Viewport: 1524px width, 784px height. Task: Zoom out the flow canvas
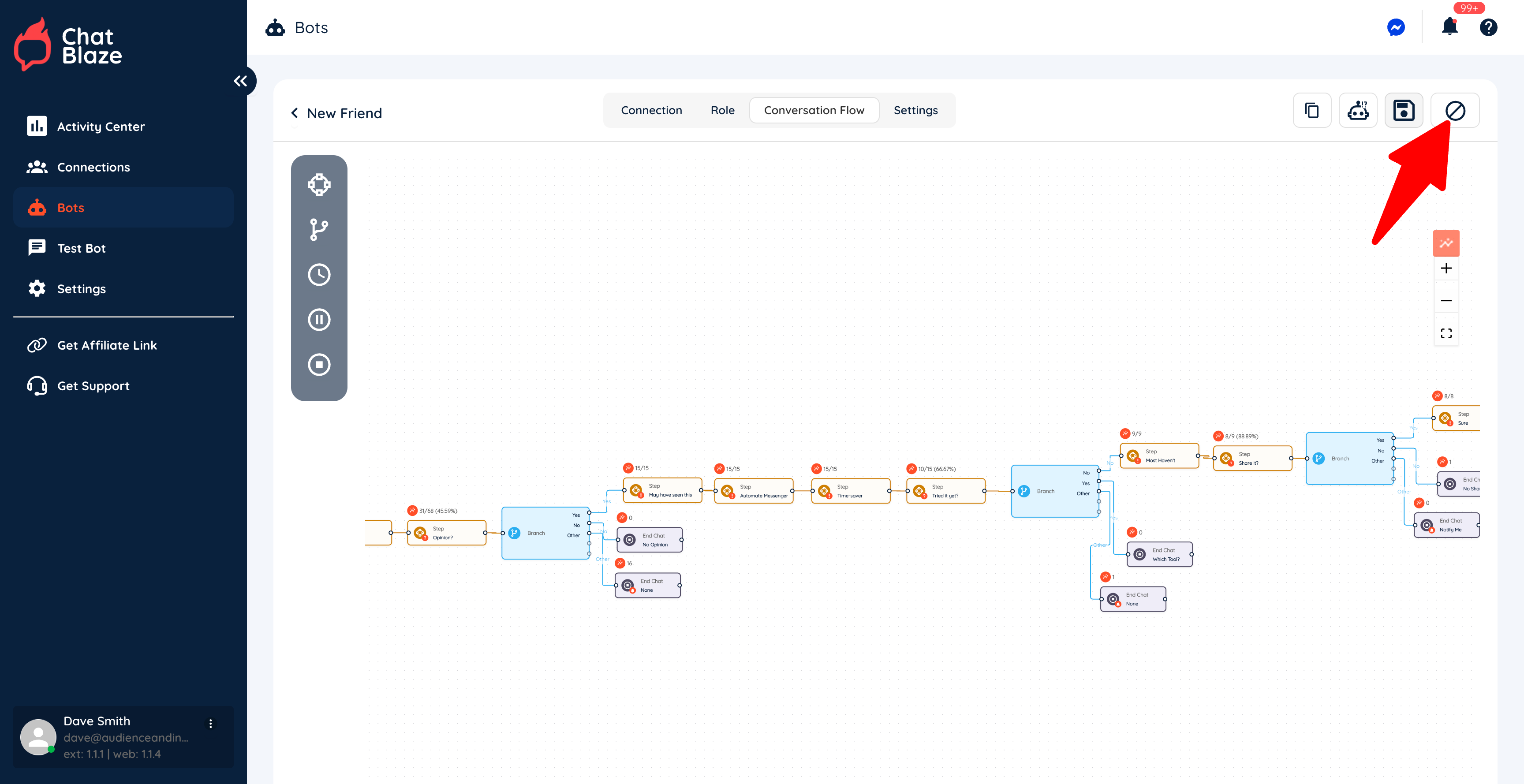pos(1446,301)
